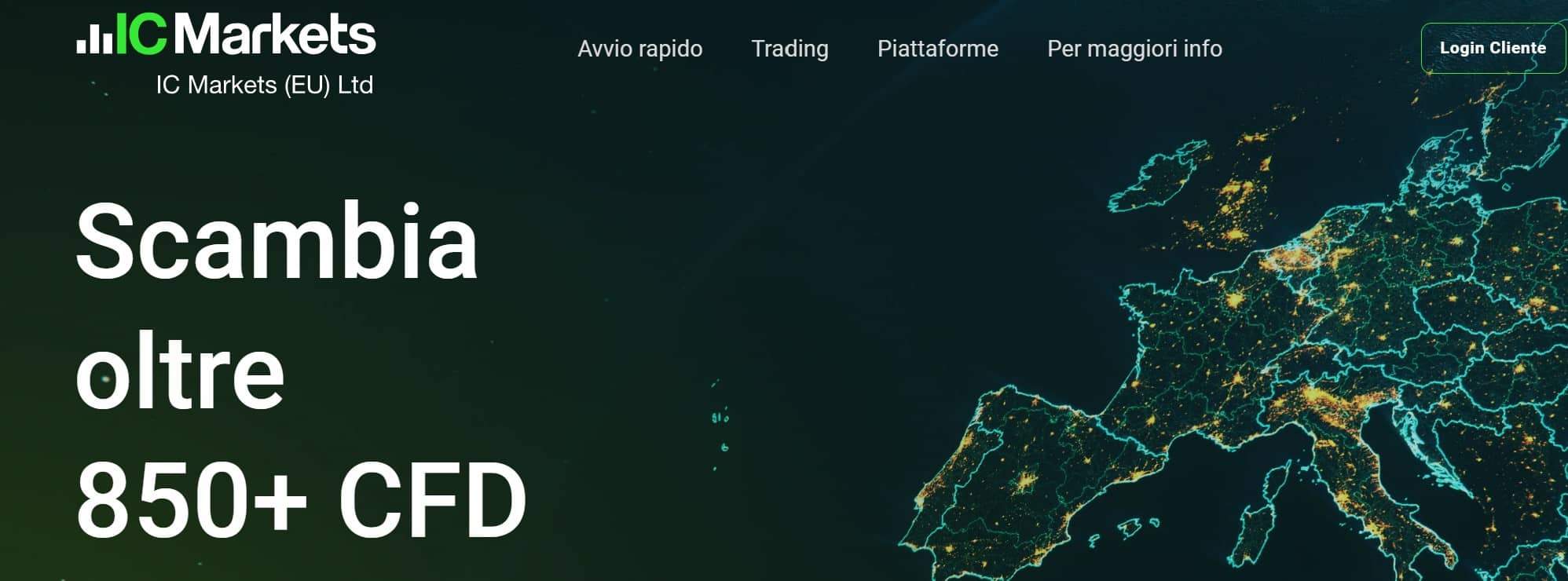Open the Avvio rapido menu
Screen dimensions: 1568x581
(639, 49)
